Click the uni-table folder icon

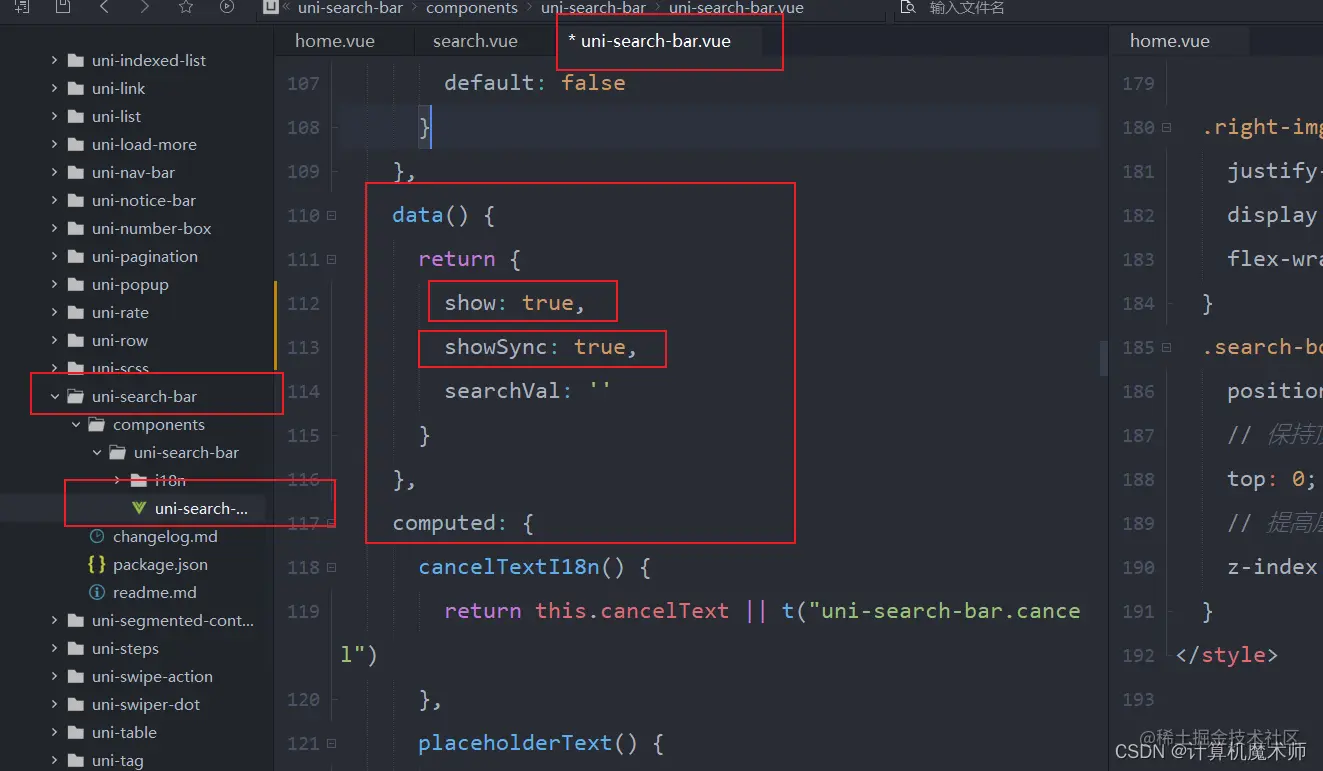coord(75,732)
